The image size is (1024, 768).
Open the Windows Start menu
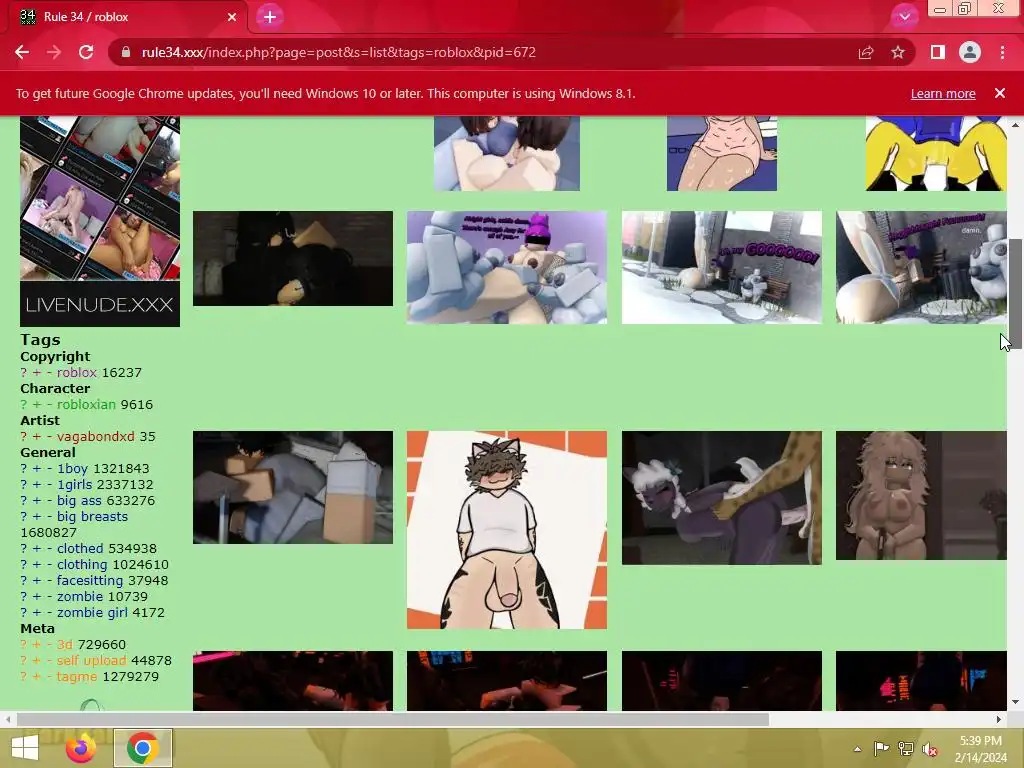pos(25,748)
